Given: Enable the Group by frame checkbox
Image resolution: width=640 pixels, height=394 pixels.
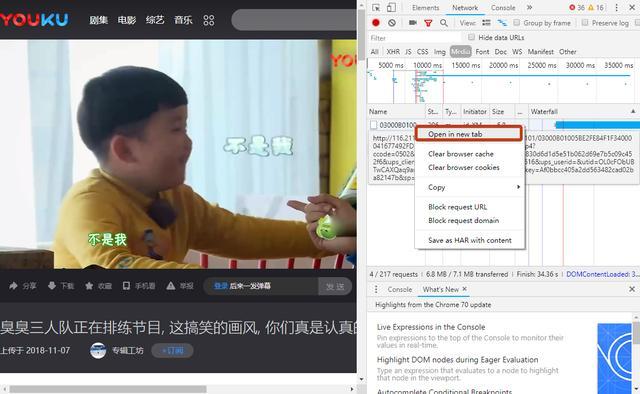Looking at the screenshot, I should pyautogui.click(x=516, y=22).
